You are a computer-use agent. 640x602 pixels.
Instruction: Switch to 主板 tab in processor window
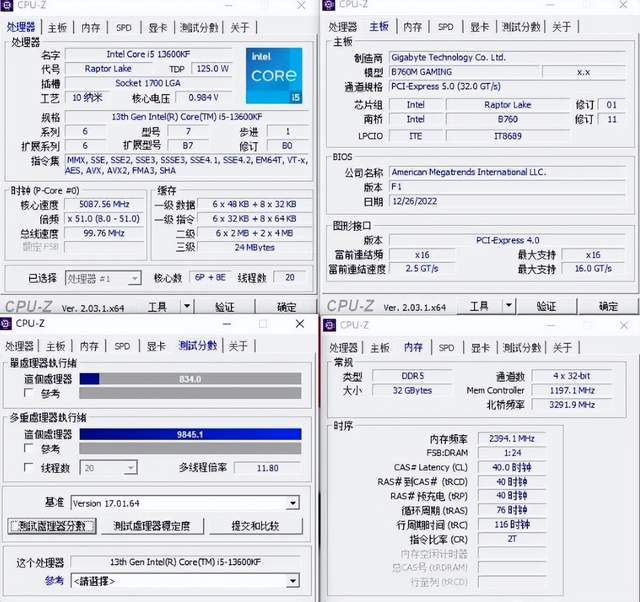(x=57, y=28)
